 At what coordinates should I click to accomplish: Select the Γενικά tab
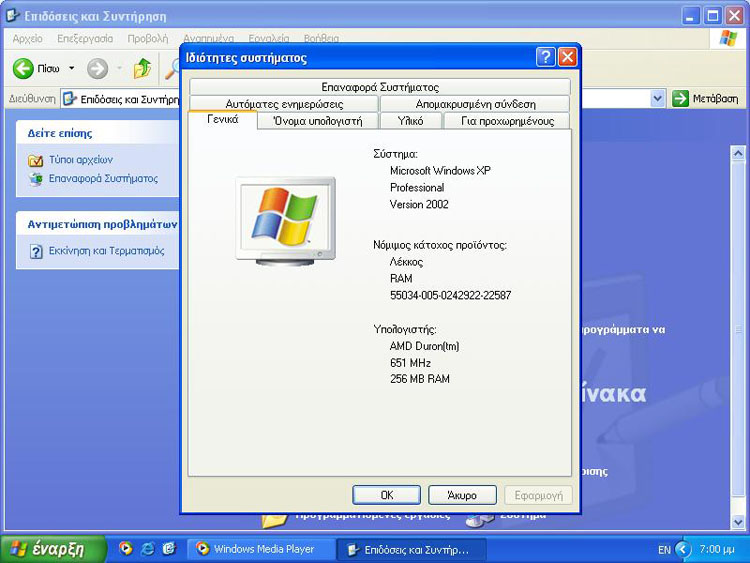point(223,120)
